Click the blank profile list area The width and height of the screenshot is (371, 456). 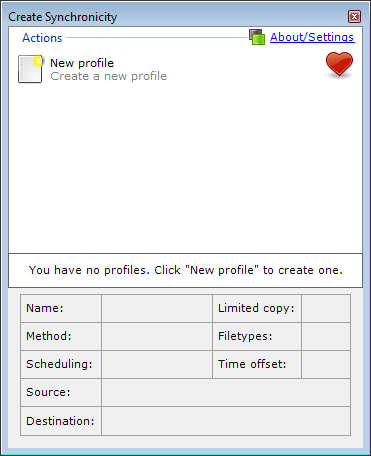(185, 168)
